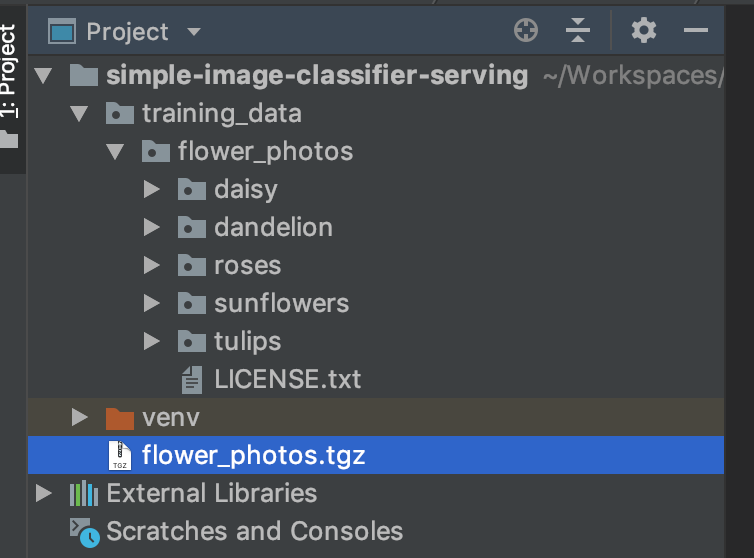Select the dandelion folder
This screenshot has width=754, height=558.
[x=272, y=227]
